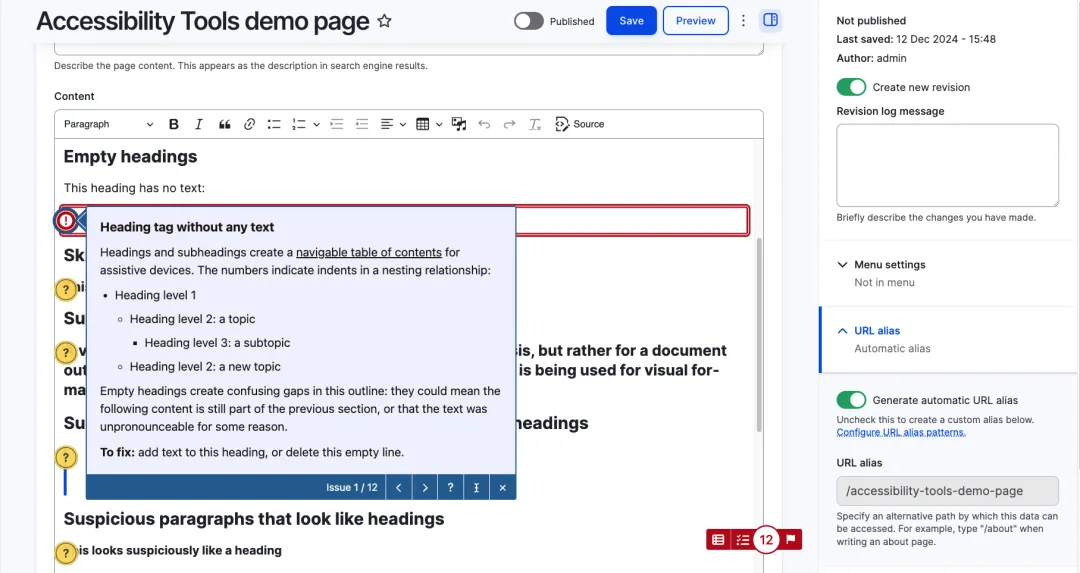Click the warning marker beside 'looks suspiciously like a heading'
Viewport: 1080px width, 573px height.
65,552
